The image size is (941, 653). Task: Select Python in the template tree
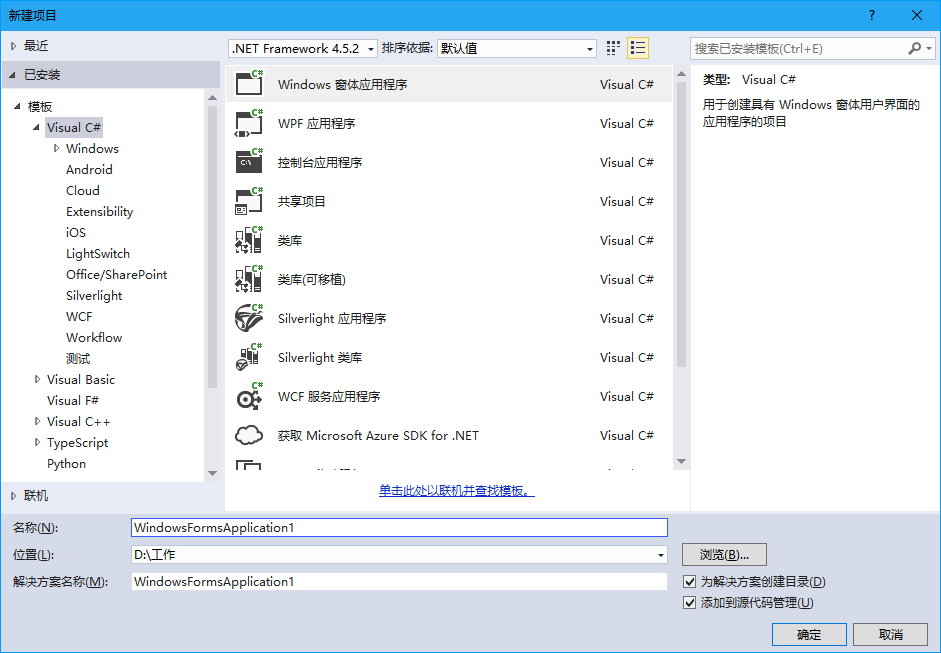coord(67,463)
